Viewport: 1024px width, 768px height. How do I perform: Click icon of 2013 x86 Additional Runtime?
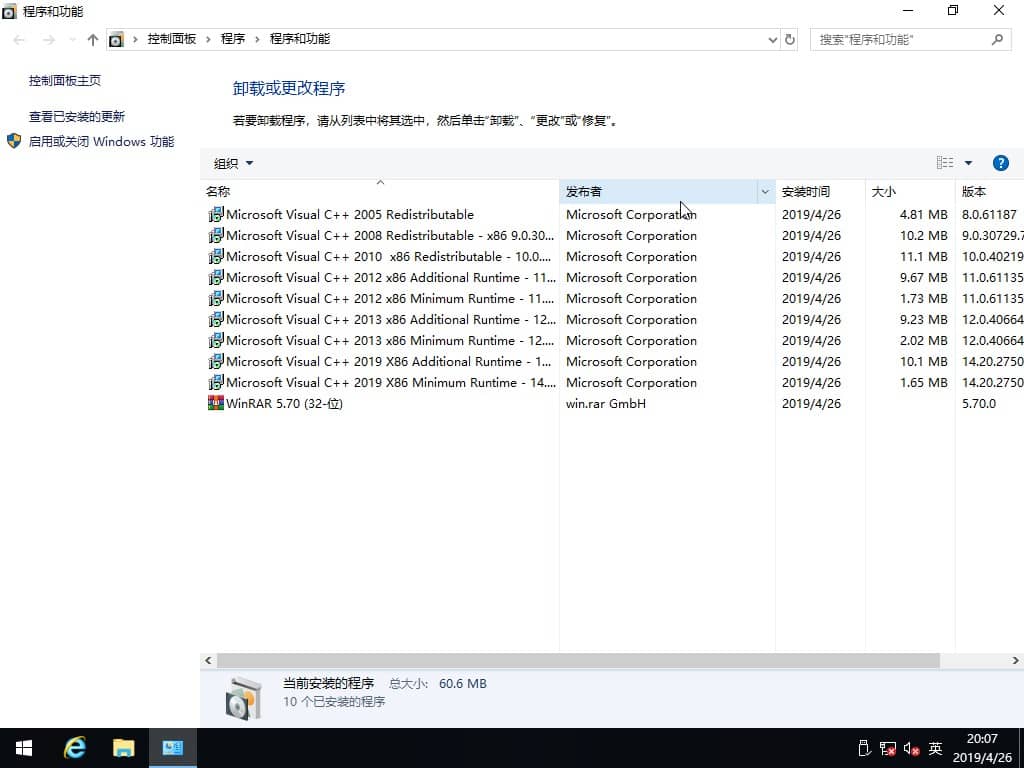pos(216,319)
